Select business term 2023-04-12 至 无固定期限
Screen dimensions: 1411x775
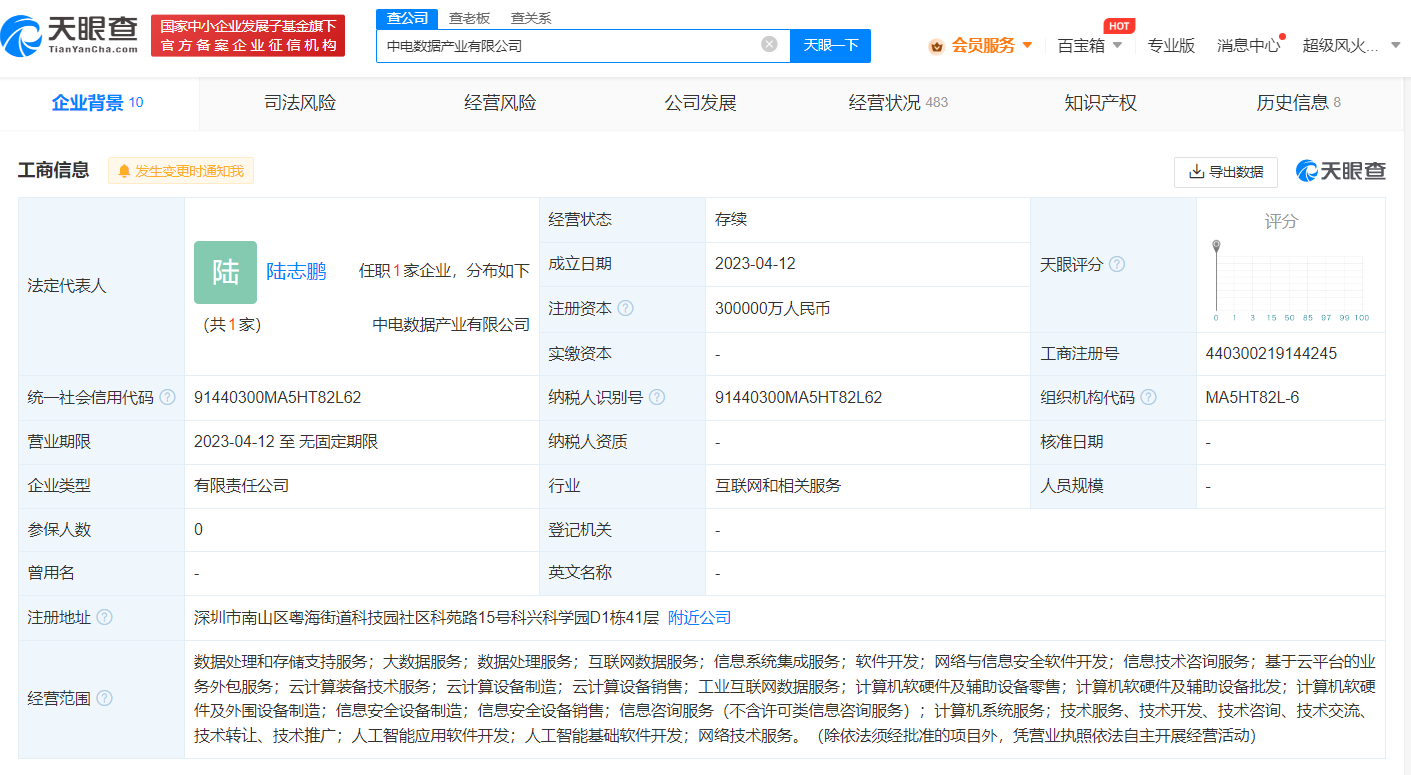pyautogui.click(x=286, y=441)
